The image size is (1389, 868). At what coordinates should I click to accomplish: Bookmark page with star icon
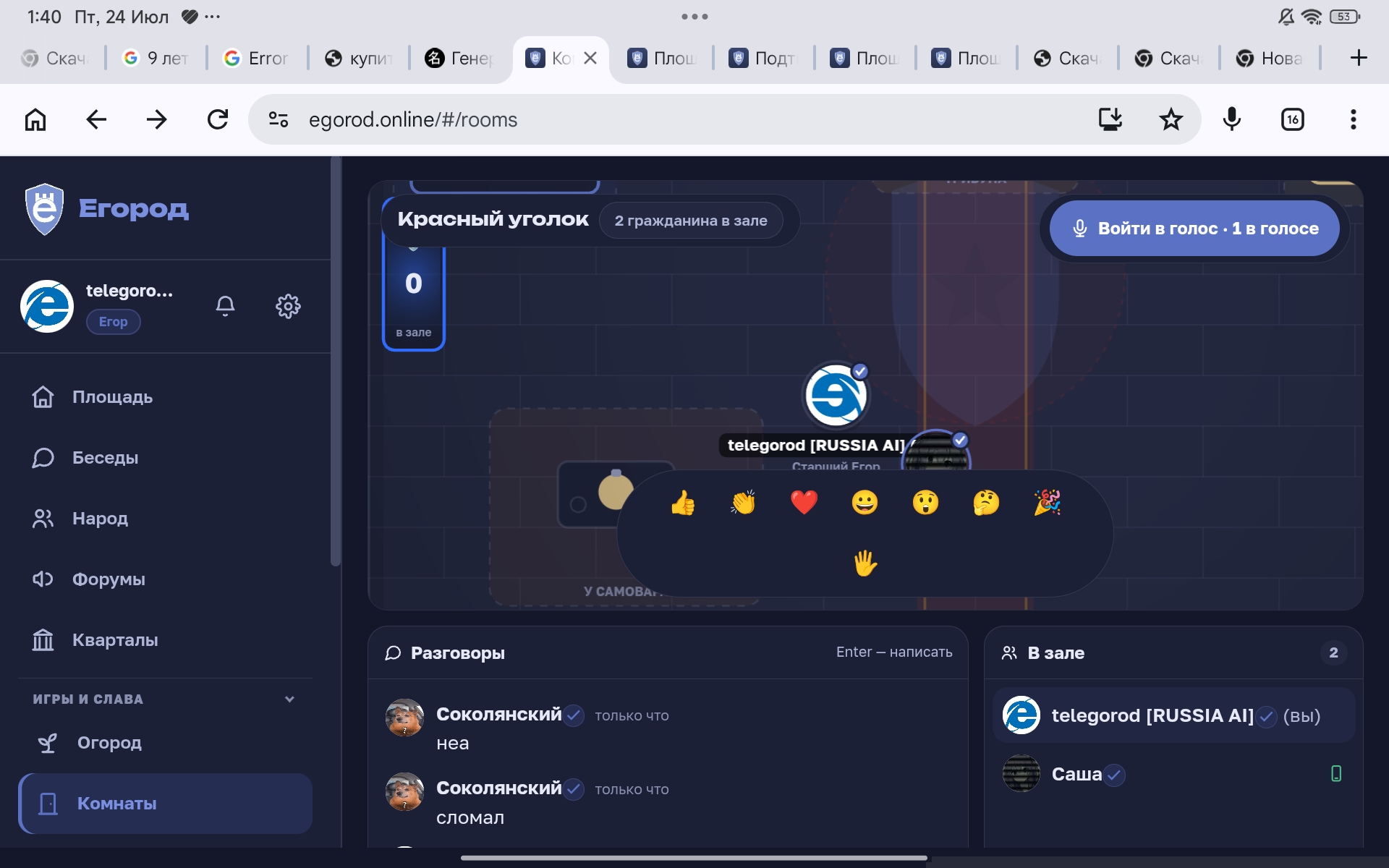coord(1171,119)
